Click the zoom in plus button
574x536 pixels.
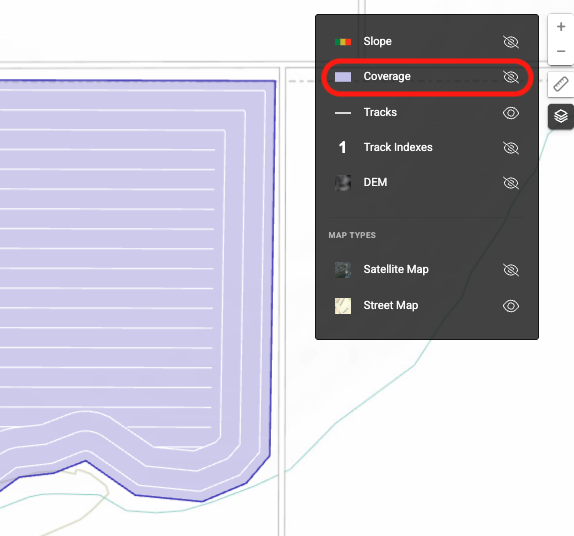pos(561,27)
